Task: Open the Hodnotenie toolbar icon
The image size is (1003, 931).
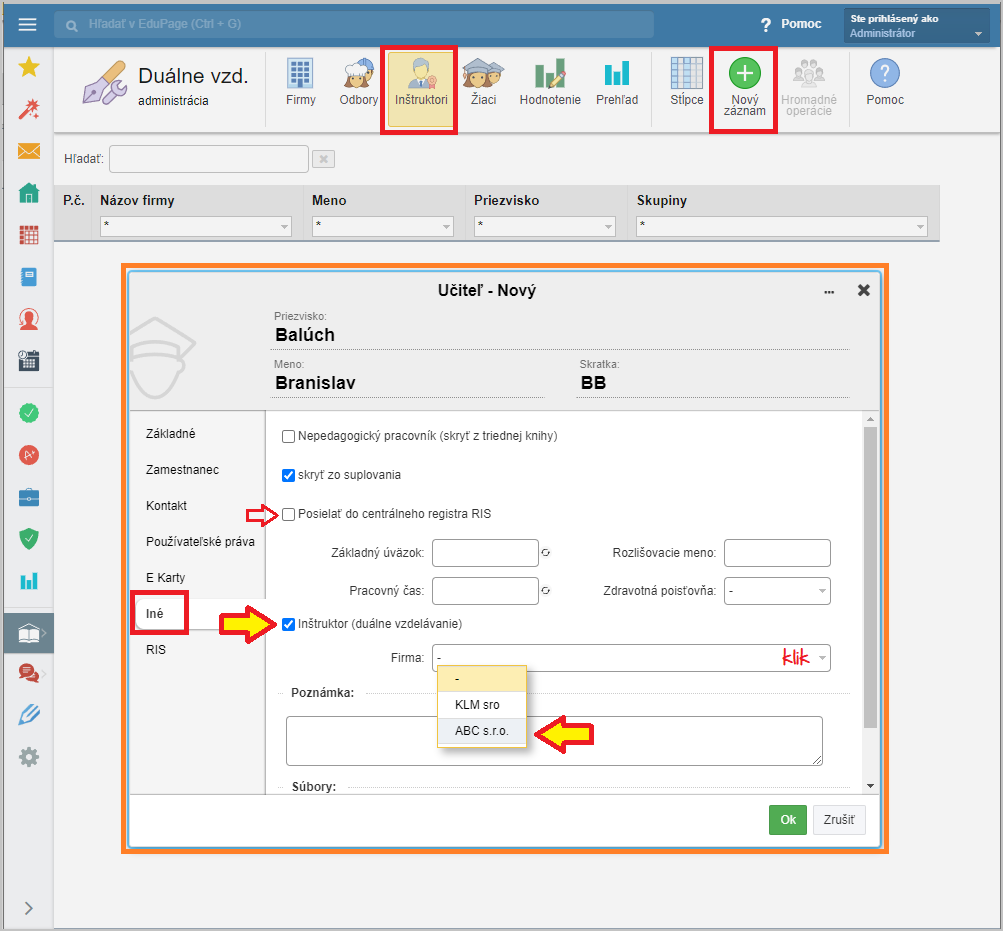Action: click(x=550, y=82)
